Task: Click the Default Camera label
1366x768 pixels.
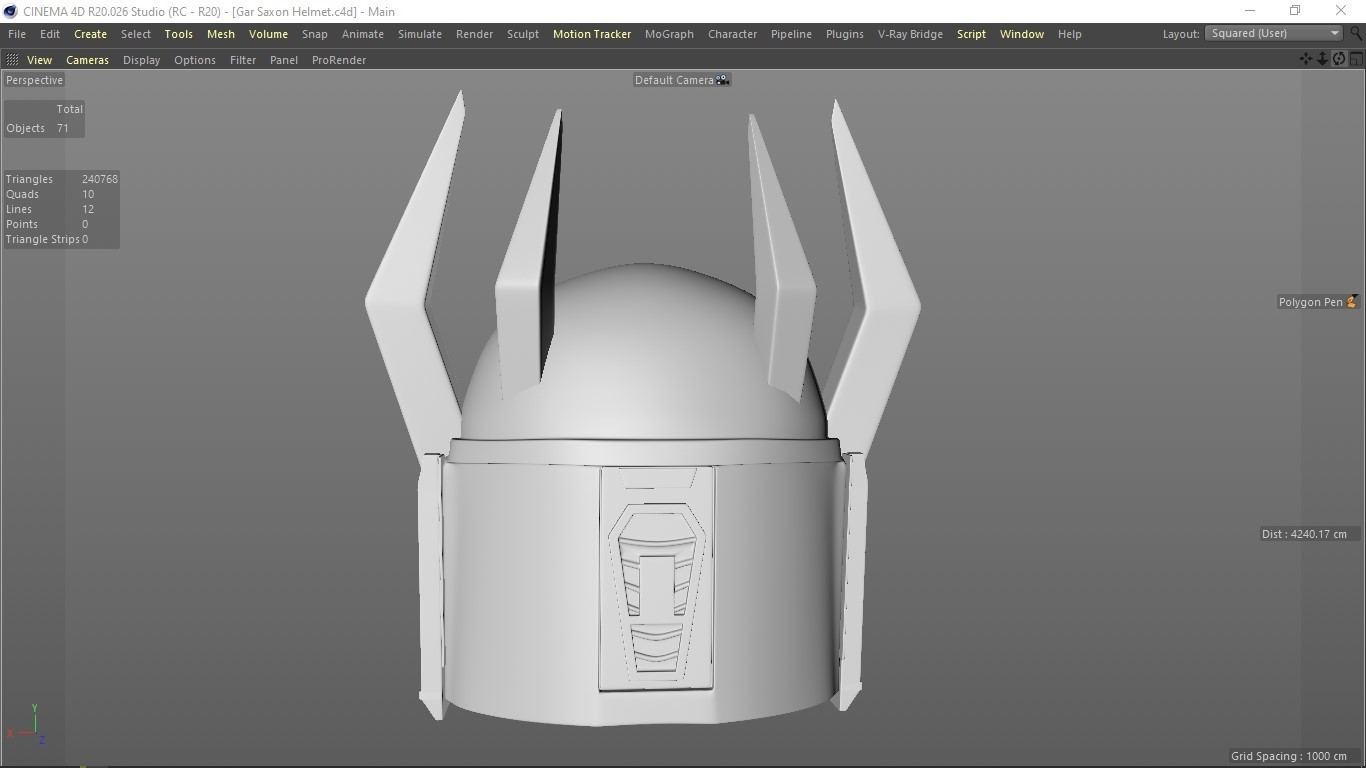Action: pos(673,80)
